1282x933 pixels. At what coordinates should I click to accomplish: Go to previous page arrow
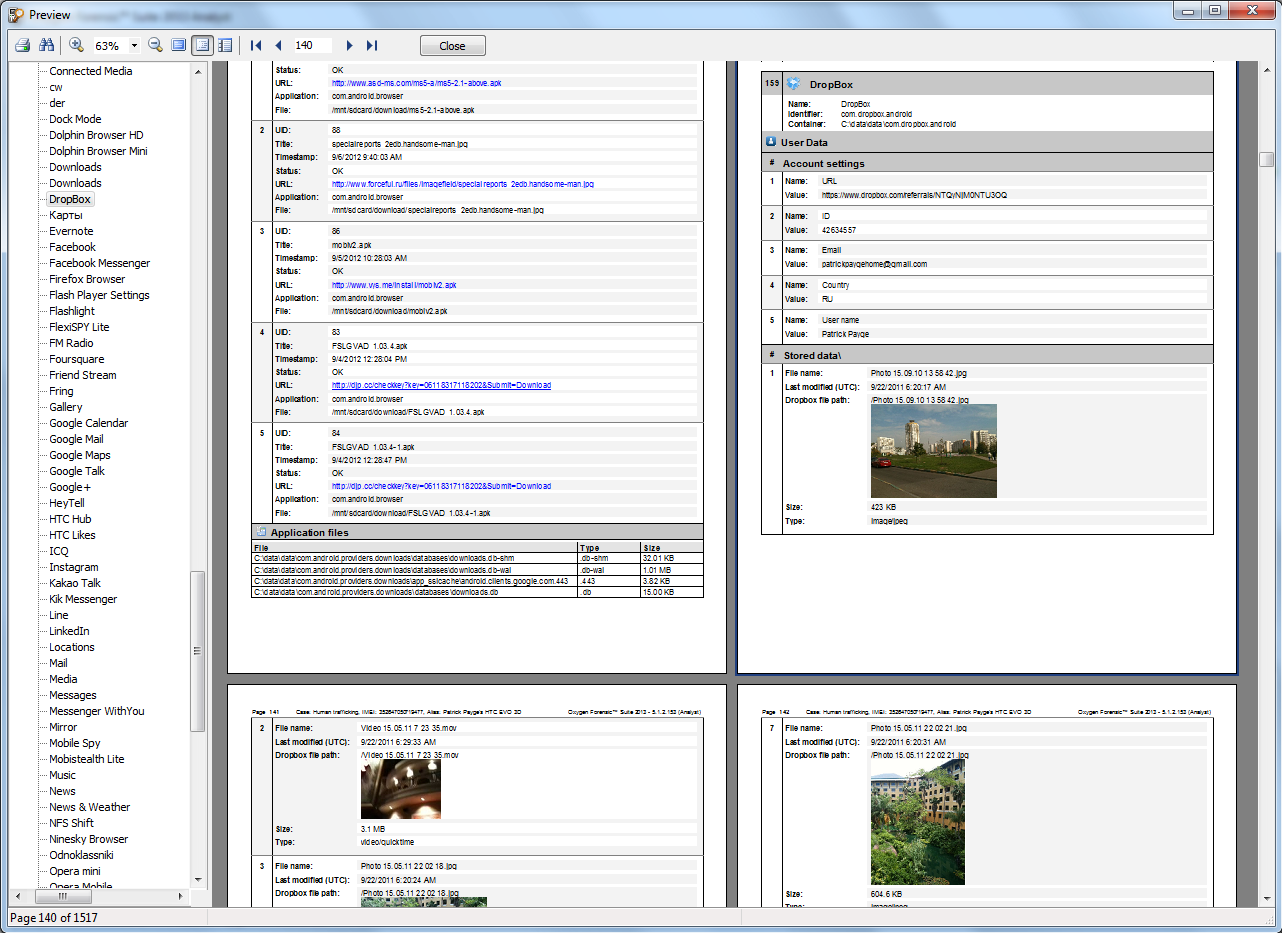pyautogui.click(x=278, y=45)
